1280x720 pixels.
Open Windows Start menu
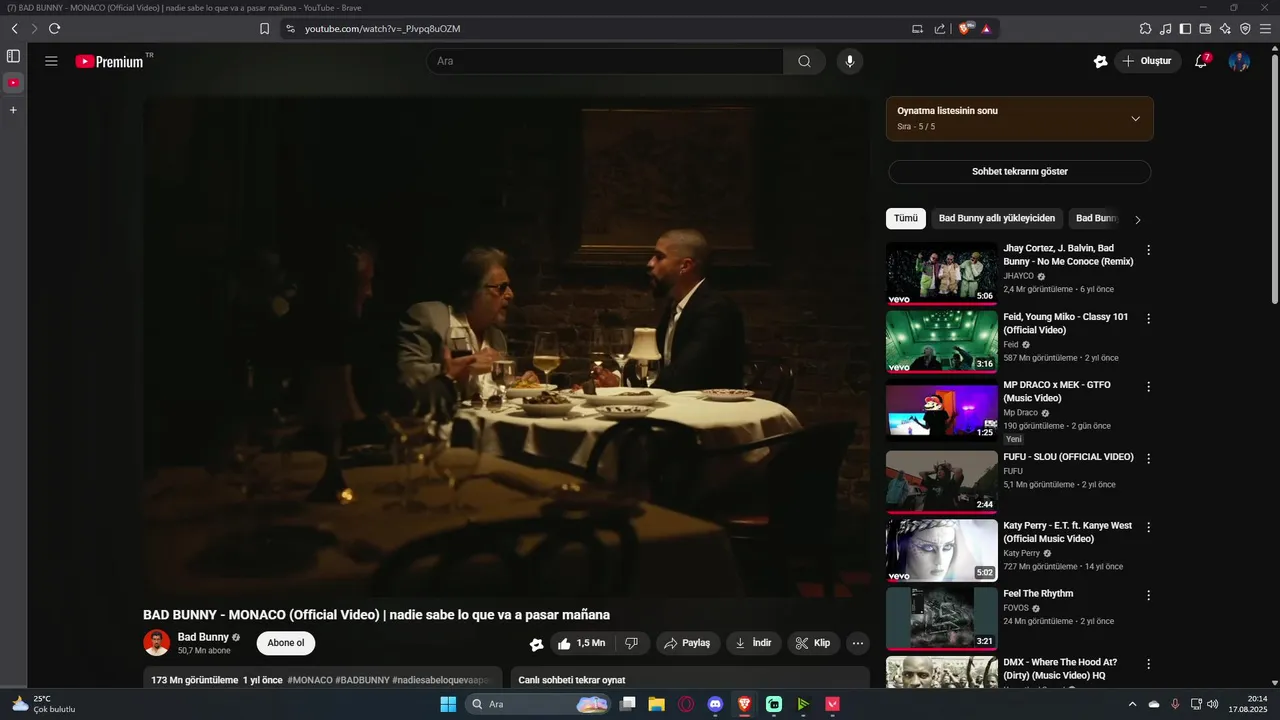pyautogui.click(x=448, y=704)
